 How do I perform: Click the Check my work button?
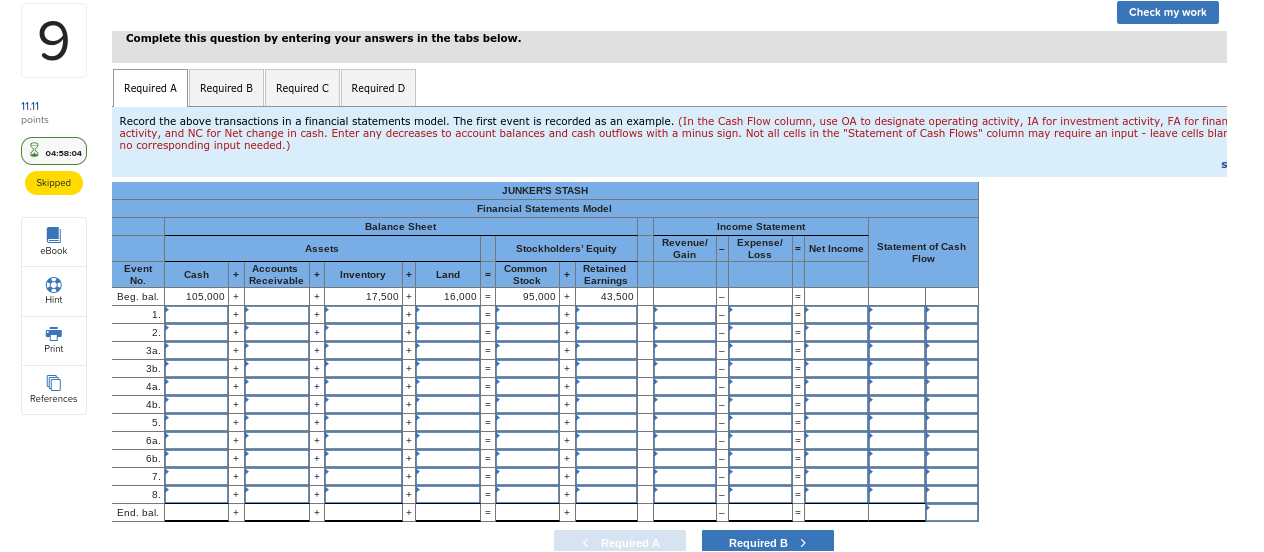(1167, 12)
